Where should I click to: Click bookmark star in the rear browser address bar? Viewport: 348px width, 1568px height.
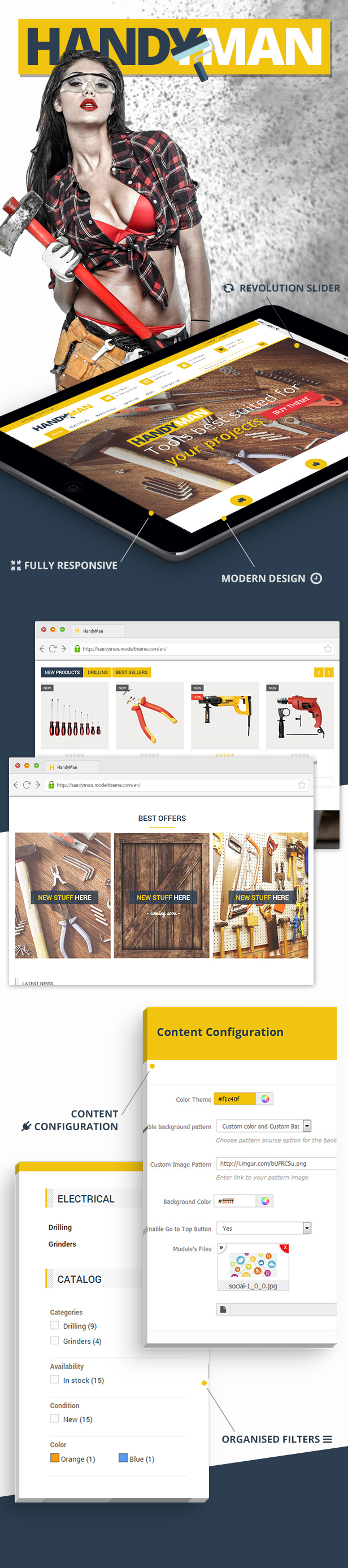pos(328,649)
